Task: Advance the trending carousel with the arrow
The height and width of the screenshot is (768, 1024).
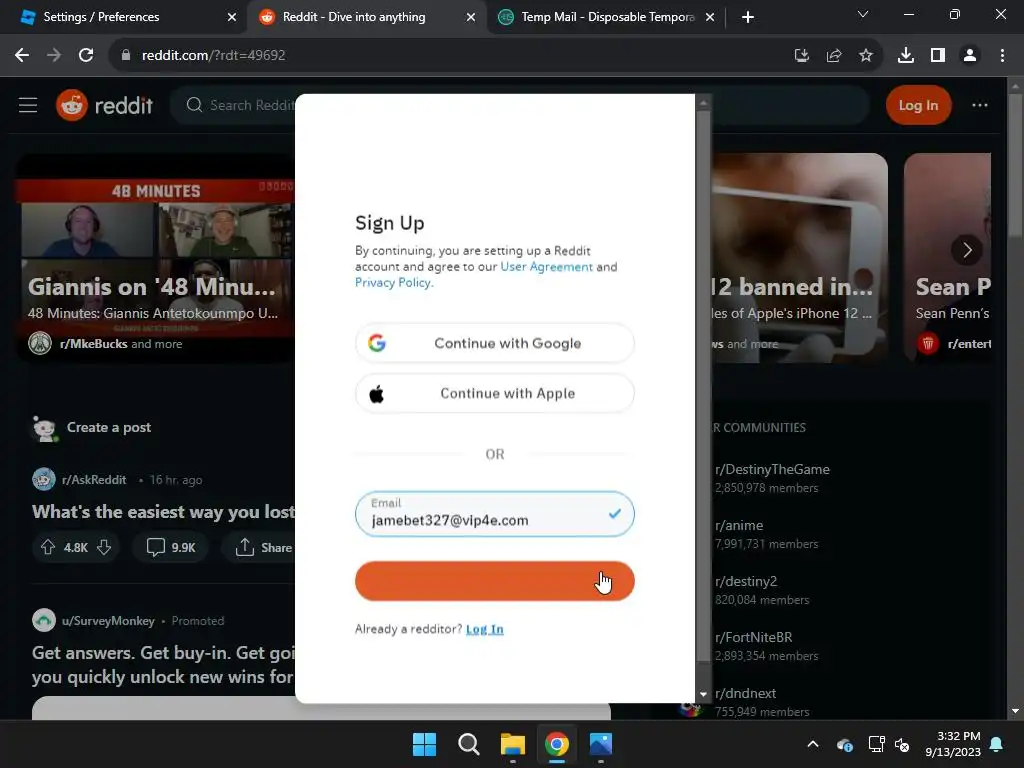Action: tap(967, 249)
